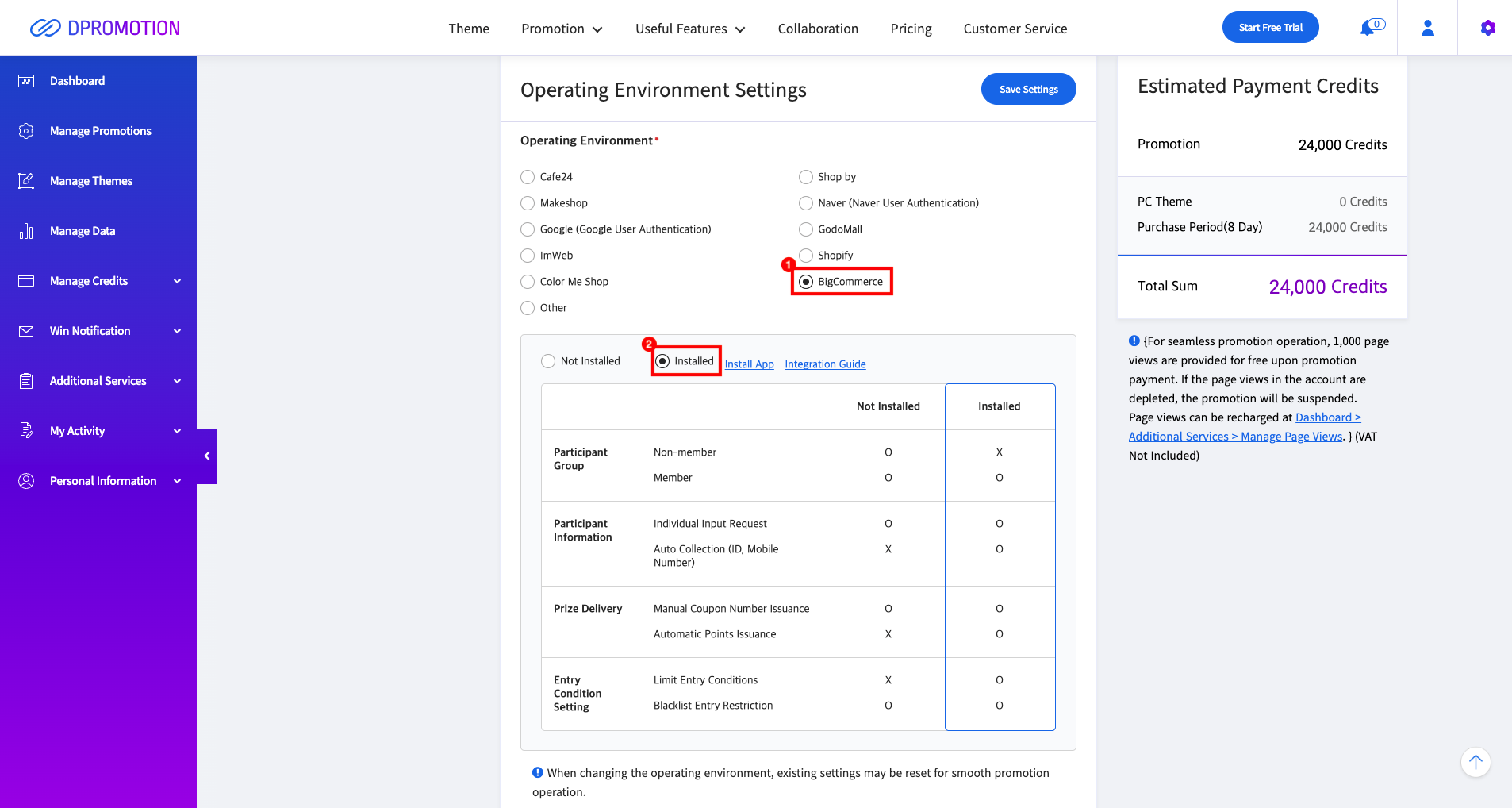Select Google User Authentication radio option
Viewport: 1512px width, 808px height.
tap(528, 229)
